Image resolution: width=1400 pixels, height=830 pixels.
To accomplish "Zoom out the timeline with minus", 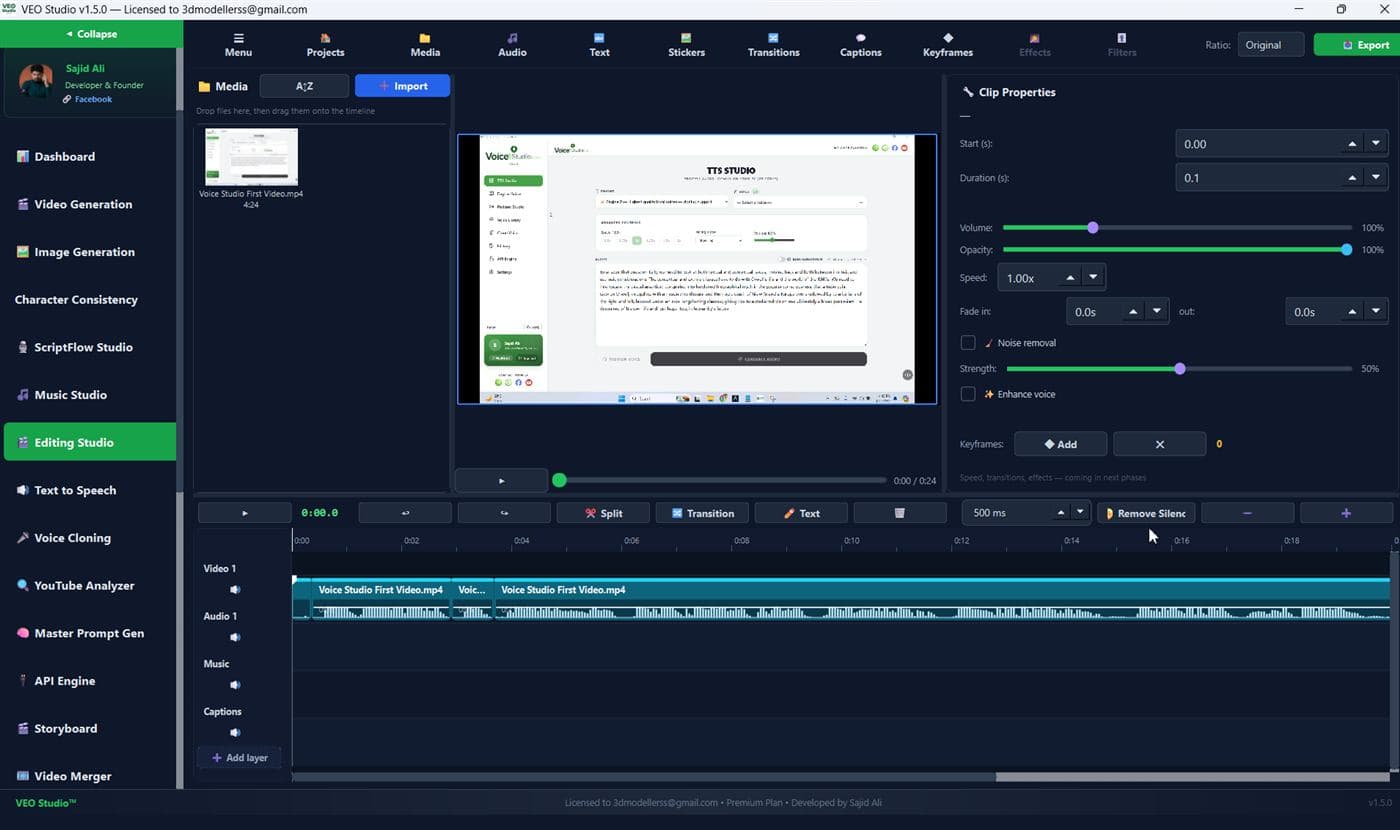I will pos(1247,513).
